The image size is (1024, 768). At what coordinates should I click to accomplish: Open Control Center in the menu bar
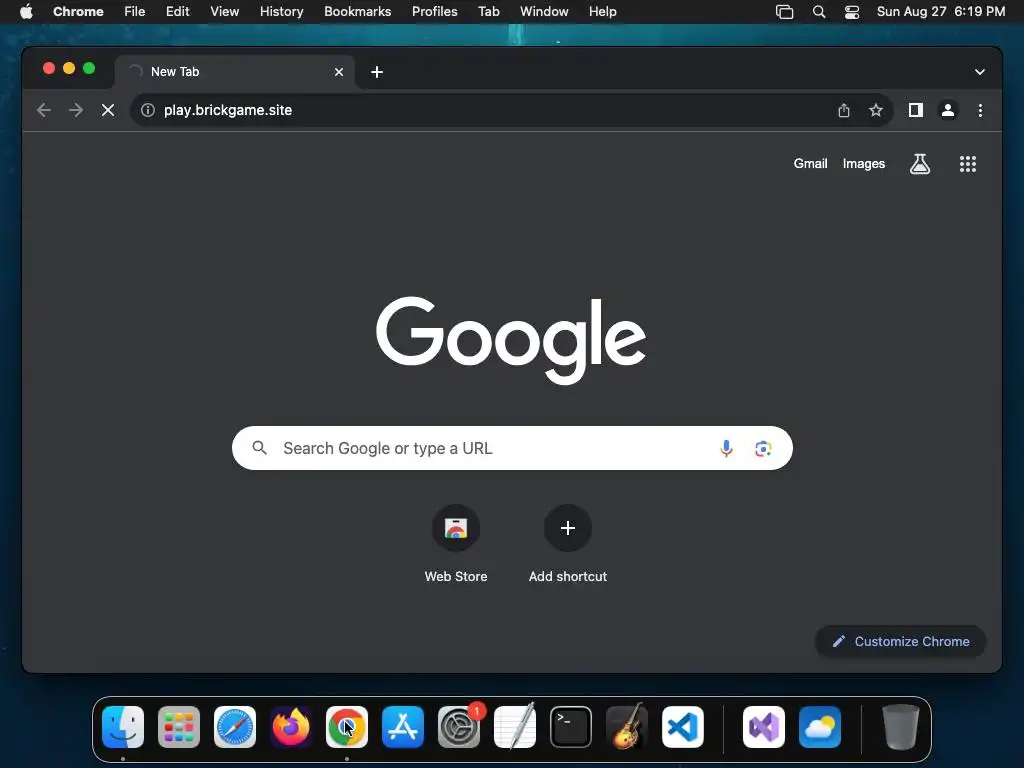(x=852, y=12)
